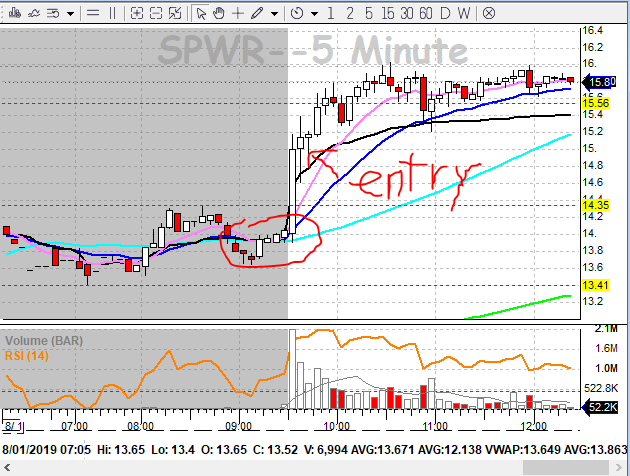
Task: Switch to the hand pan tool
Action: pyautogui.click(x=219, y=14)
